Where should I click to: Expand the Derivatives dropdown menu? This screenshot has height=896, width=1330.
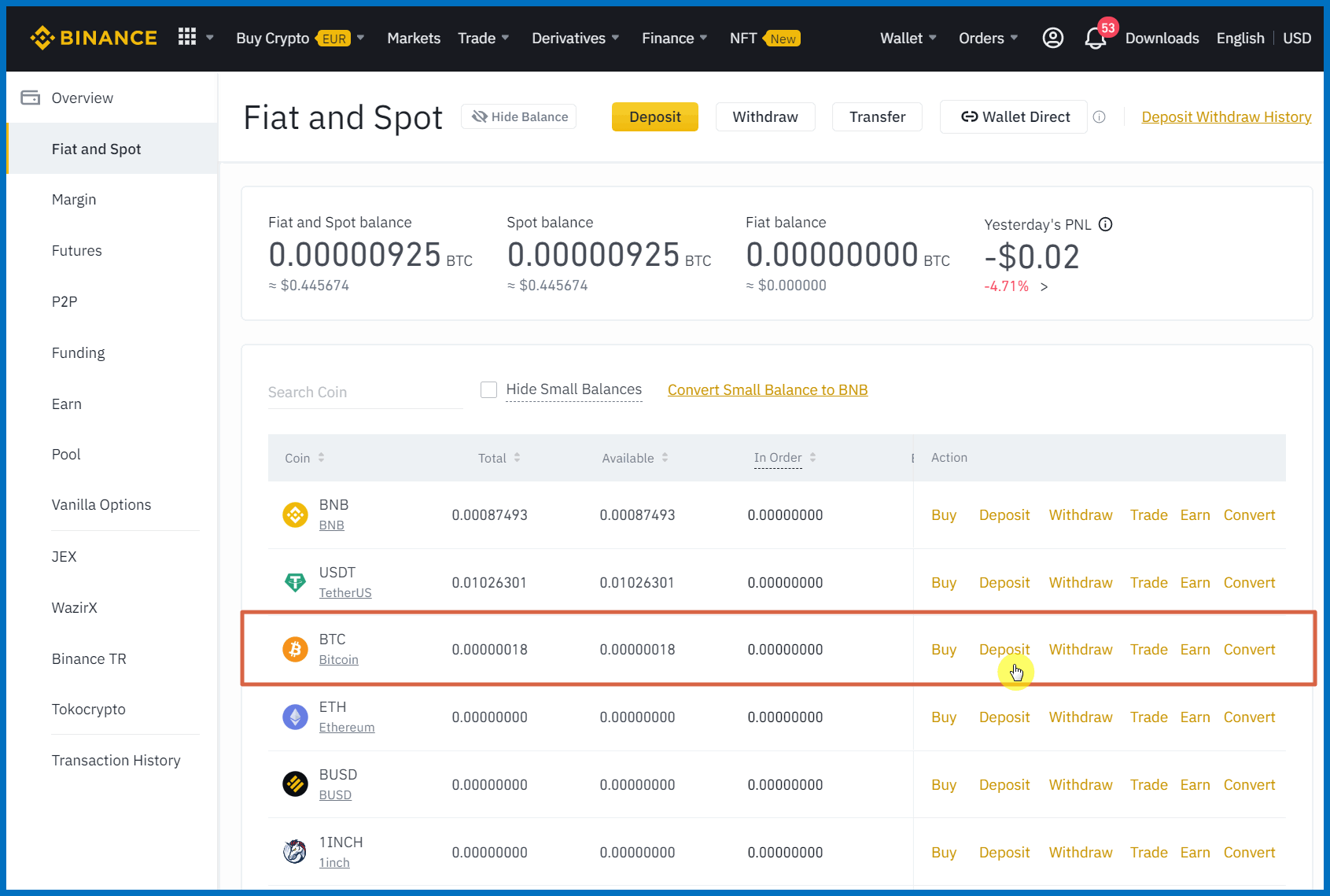coord(575,39)
